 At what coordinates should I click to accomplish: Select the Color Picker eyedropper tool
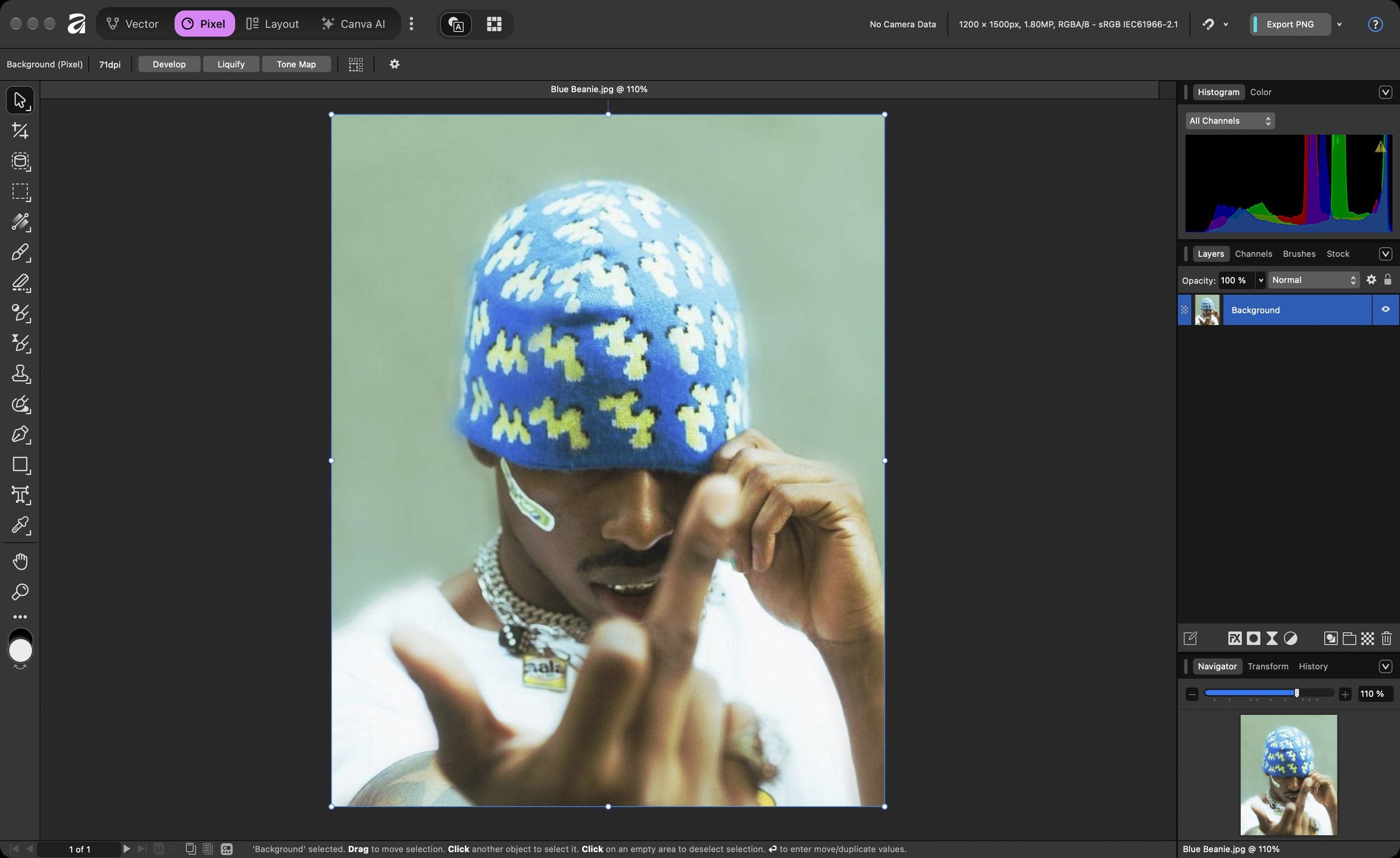(x=20, y=525)
